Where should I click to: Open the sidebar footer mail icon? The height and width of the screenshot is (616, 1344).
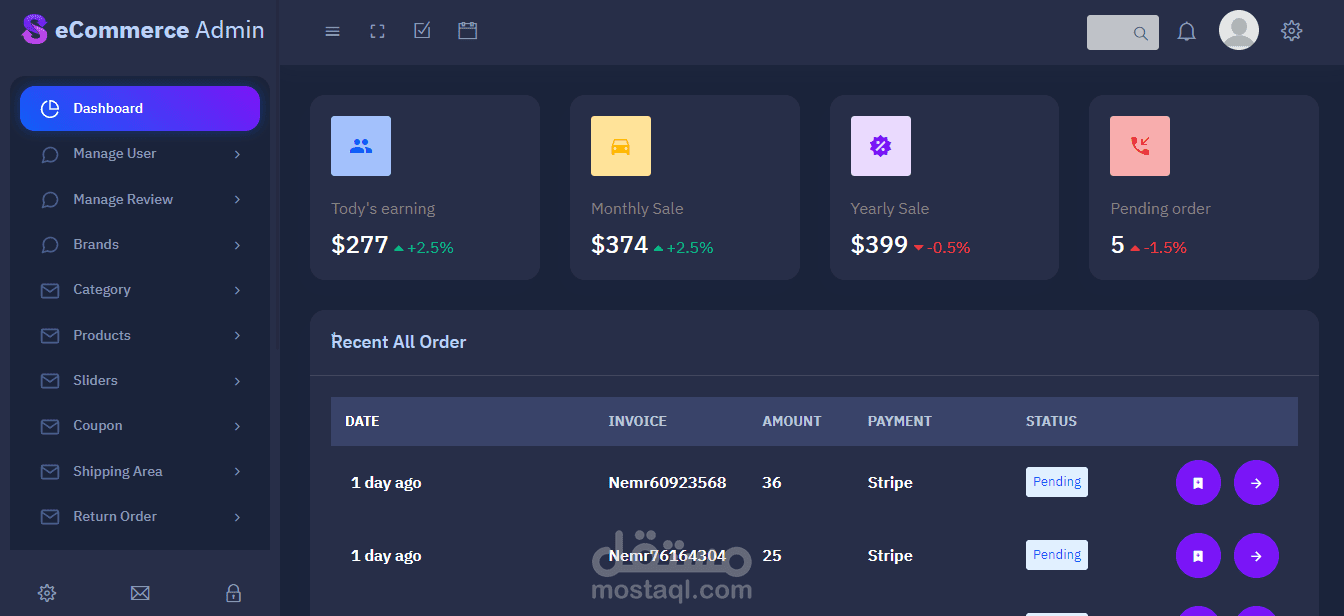[140, 593]
